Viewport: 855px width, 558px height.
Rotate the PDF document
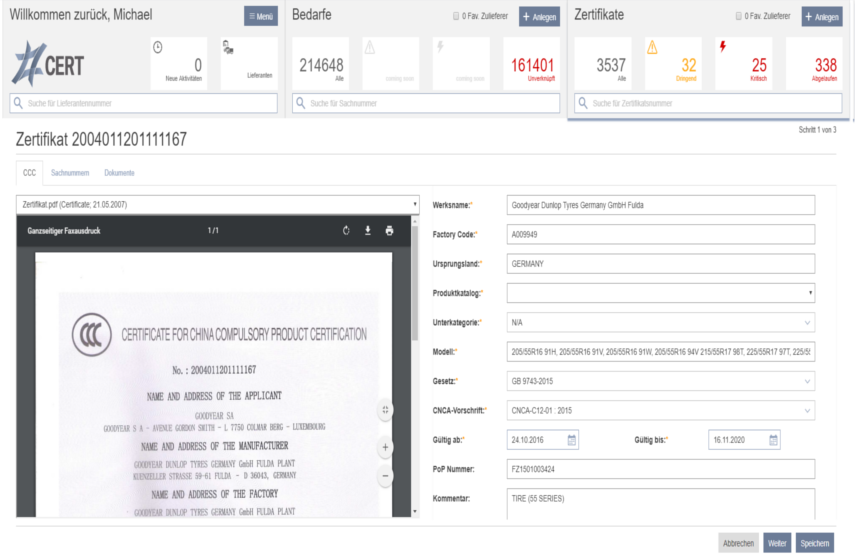click(346, 231)
